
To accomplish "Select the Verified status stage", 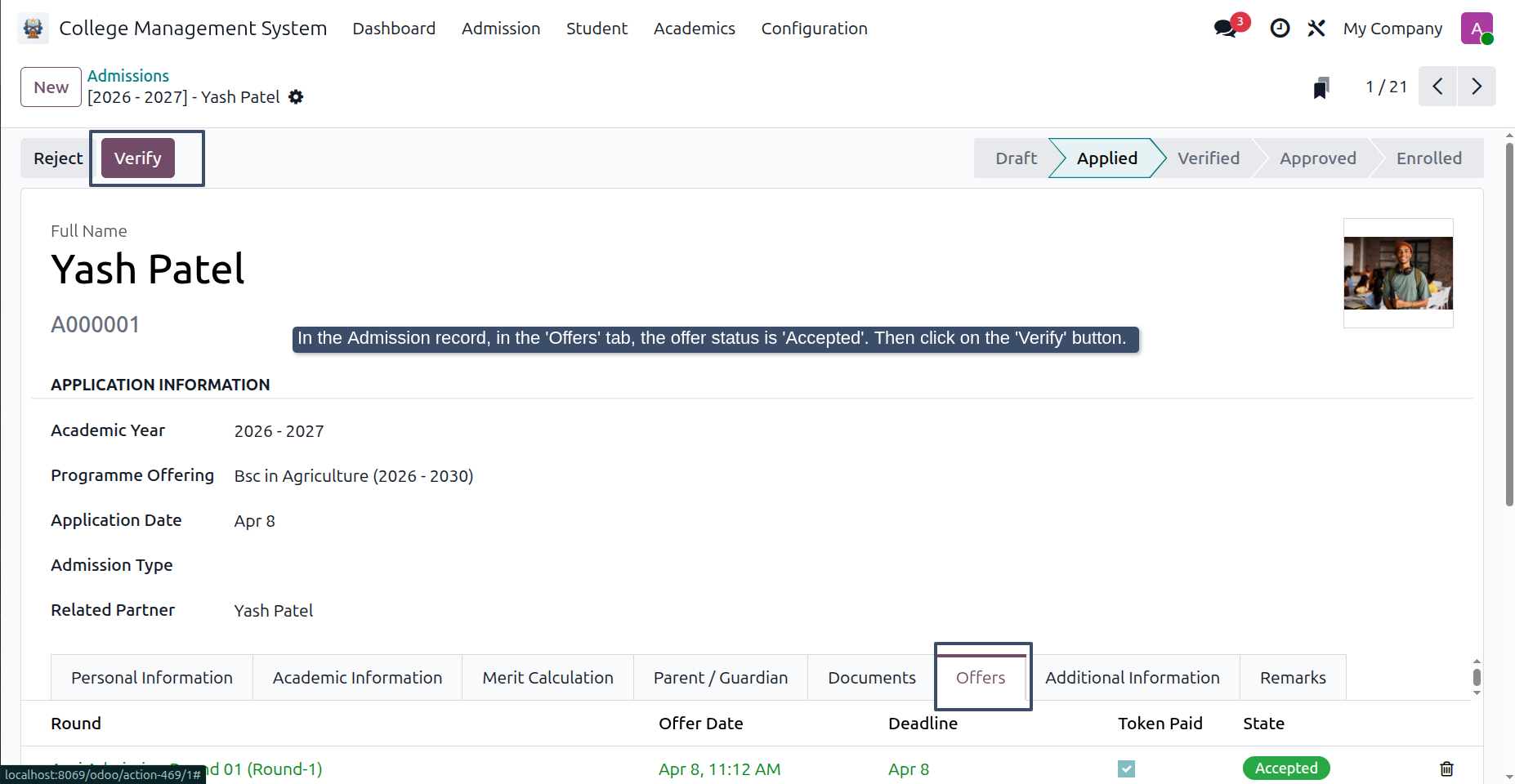I will (1209, 158).
